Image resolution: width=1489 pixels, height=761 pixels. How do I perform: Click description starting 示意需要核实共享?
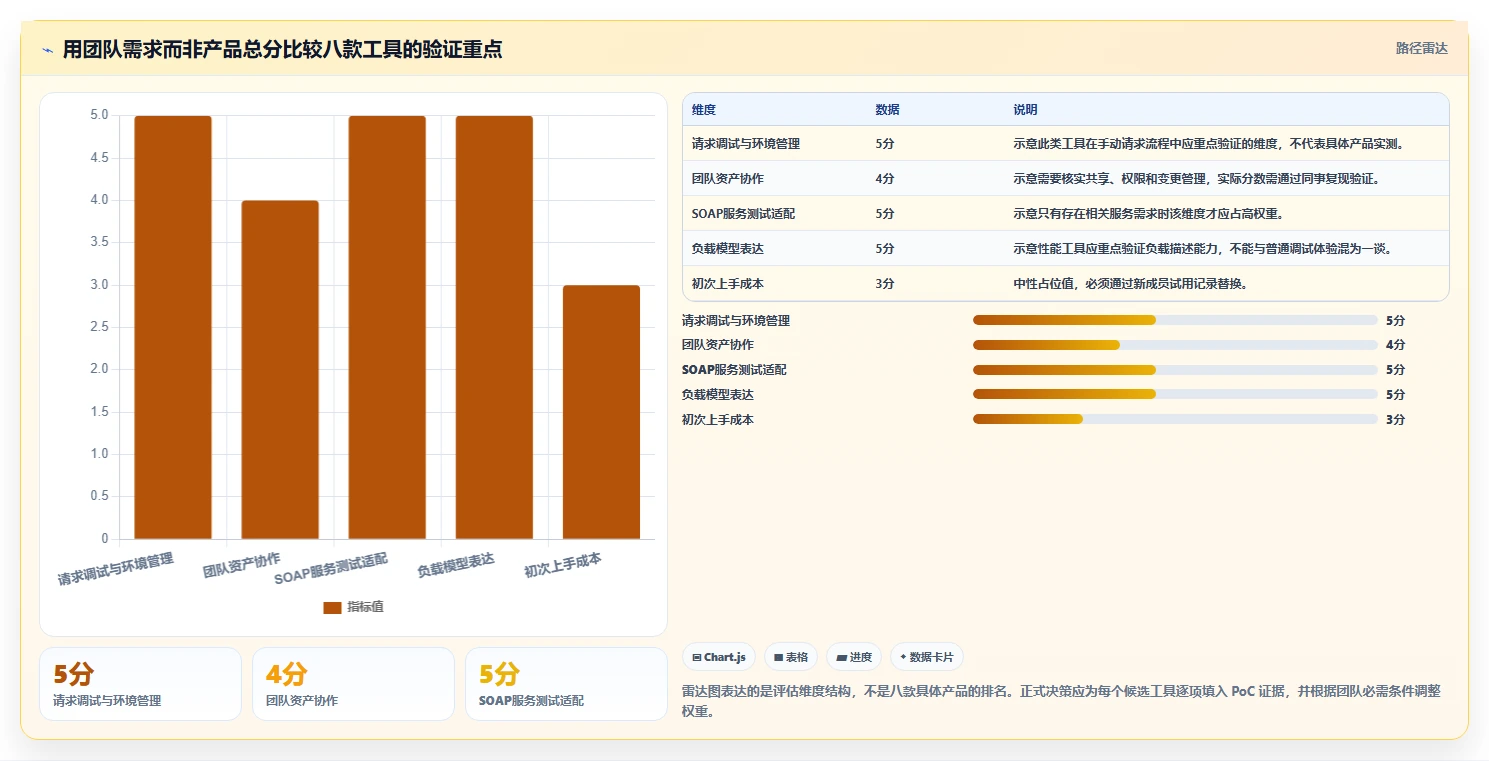coord(1197,179)
